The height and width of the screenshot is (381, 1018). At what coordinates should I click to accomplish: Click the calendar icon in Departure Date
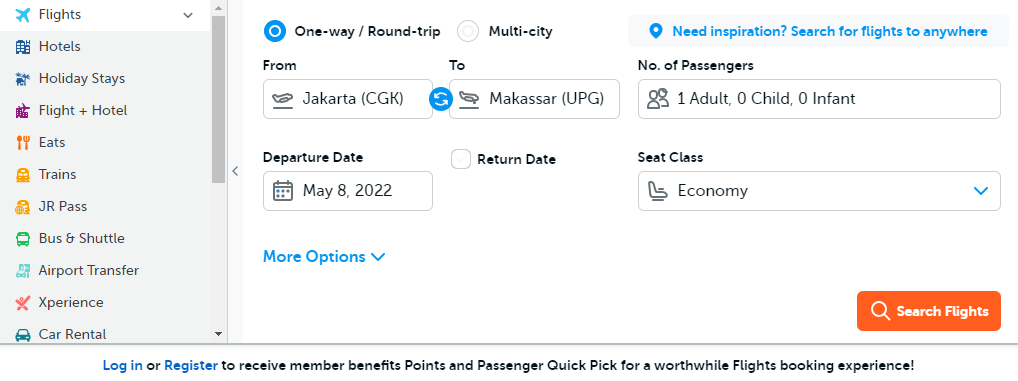[x=282, y=191]
